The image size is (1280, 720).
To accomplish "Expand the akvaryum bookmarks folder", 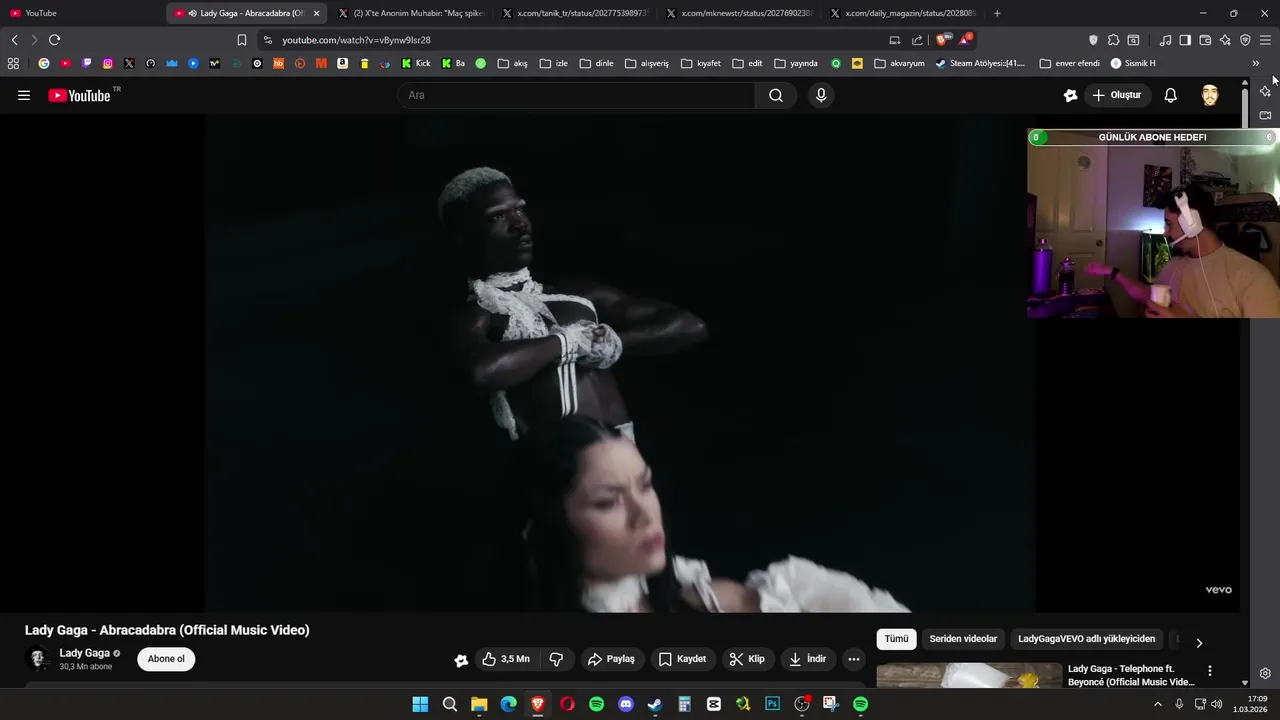I will point(899,63).
